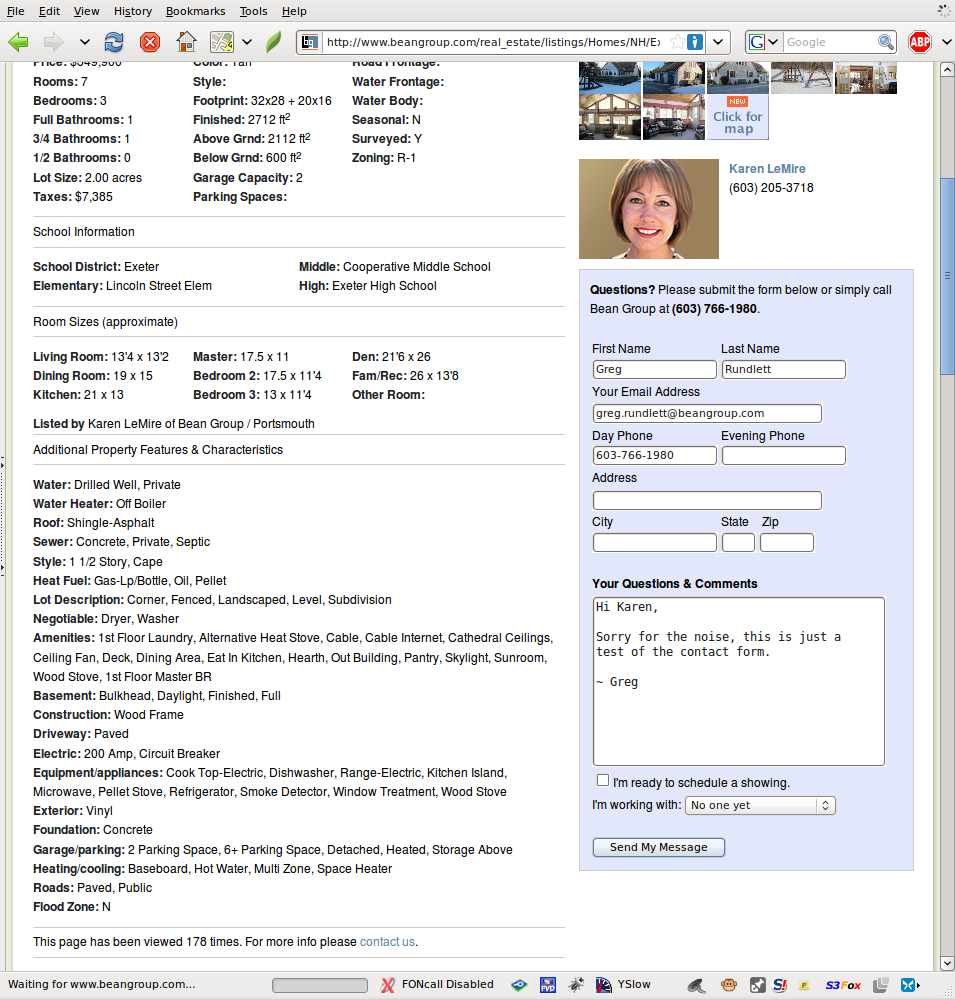Click the Google search box
This screenshot has height=999, width=955.
pyautogui.click(x=829, y=42)
